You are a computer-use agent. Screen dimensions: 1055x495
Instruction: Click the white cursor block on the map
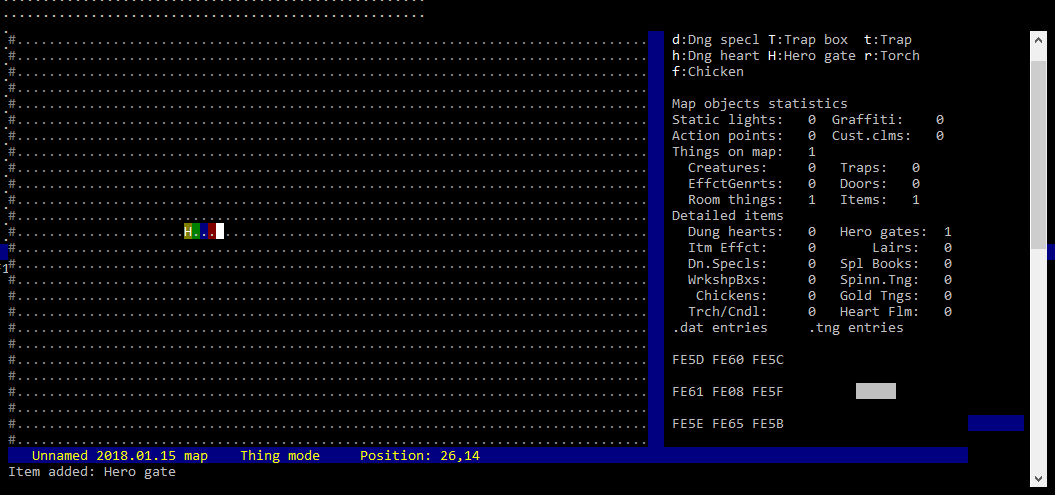pos(220,232)
